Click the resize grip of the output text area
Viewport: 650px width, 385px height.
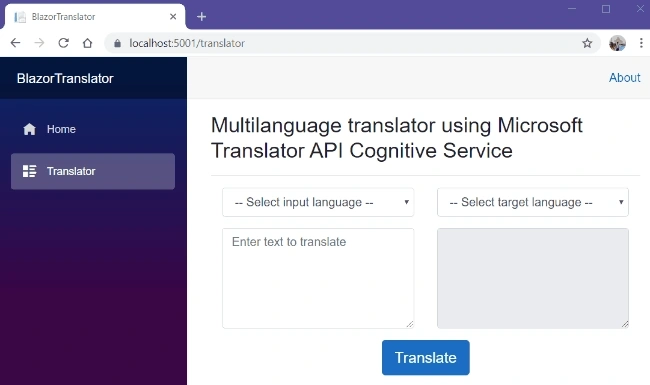click(625, 324)
